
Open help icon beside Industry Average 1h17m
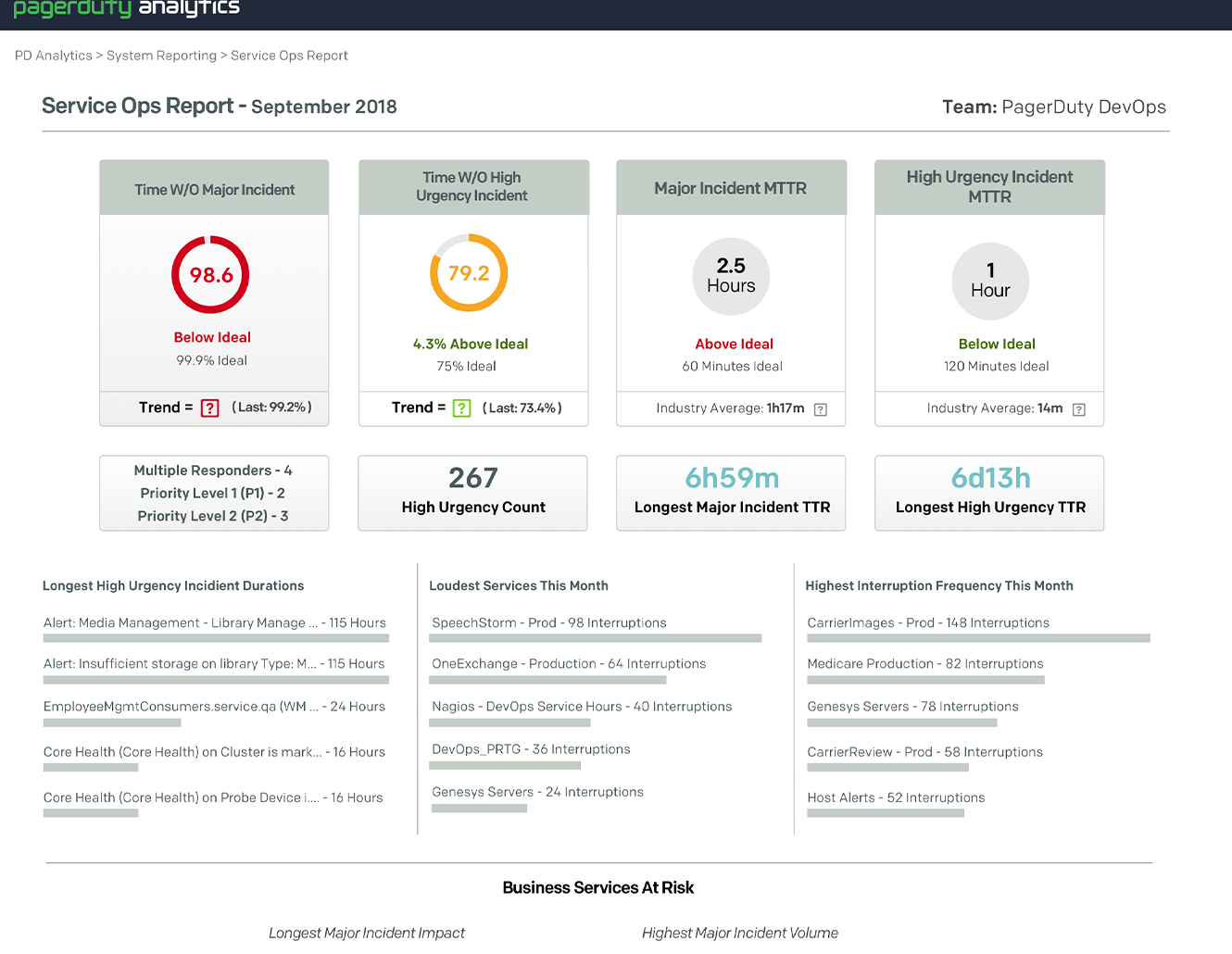pyautogui.click(x=820, y=409)
